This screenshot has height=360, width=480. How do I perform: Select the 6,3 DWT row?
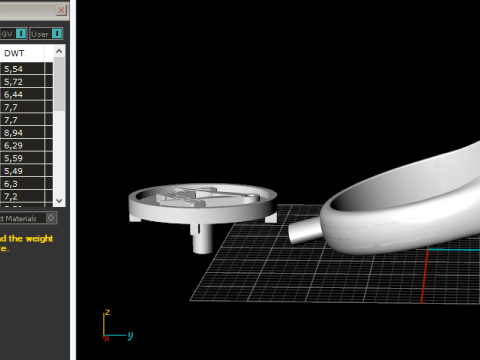pos(22,183)
